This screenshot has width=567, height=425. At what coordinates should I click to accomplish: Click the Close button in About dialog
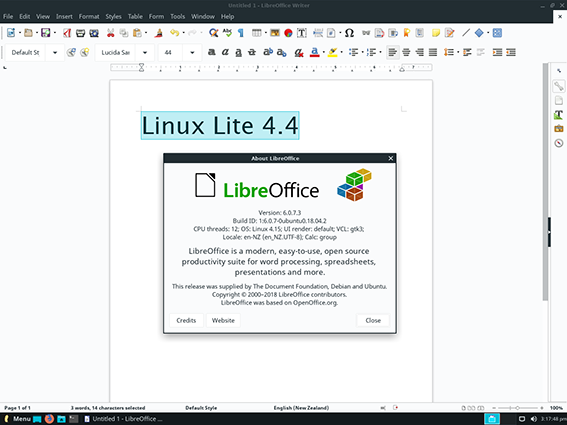coord(373,320)
